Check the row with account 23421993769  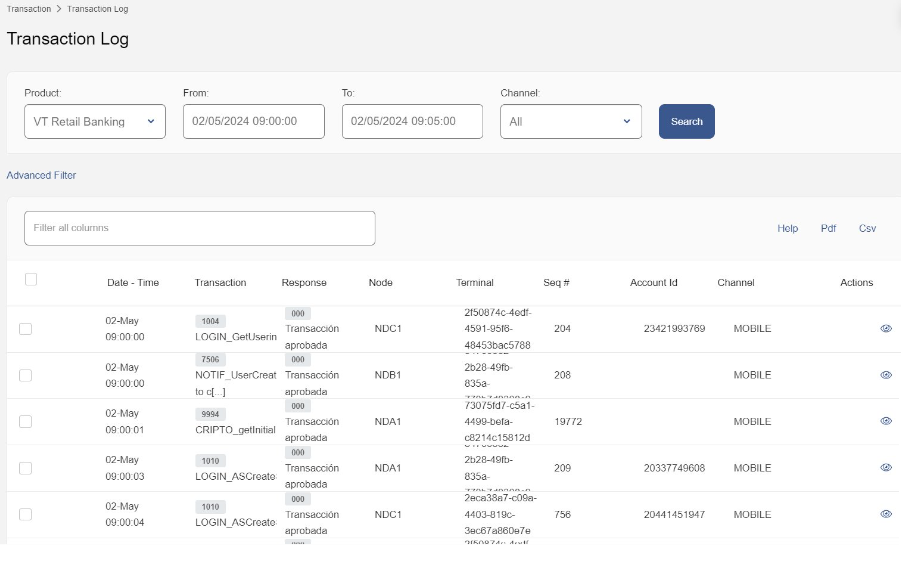25,329
